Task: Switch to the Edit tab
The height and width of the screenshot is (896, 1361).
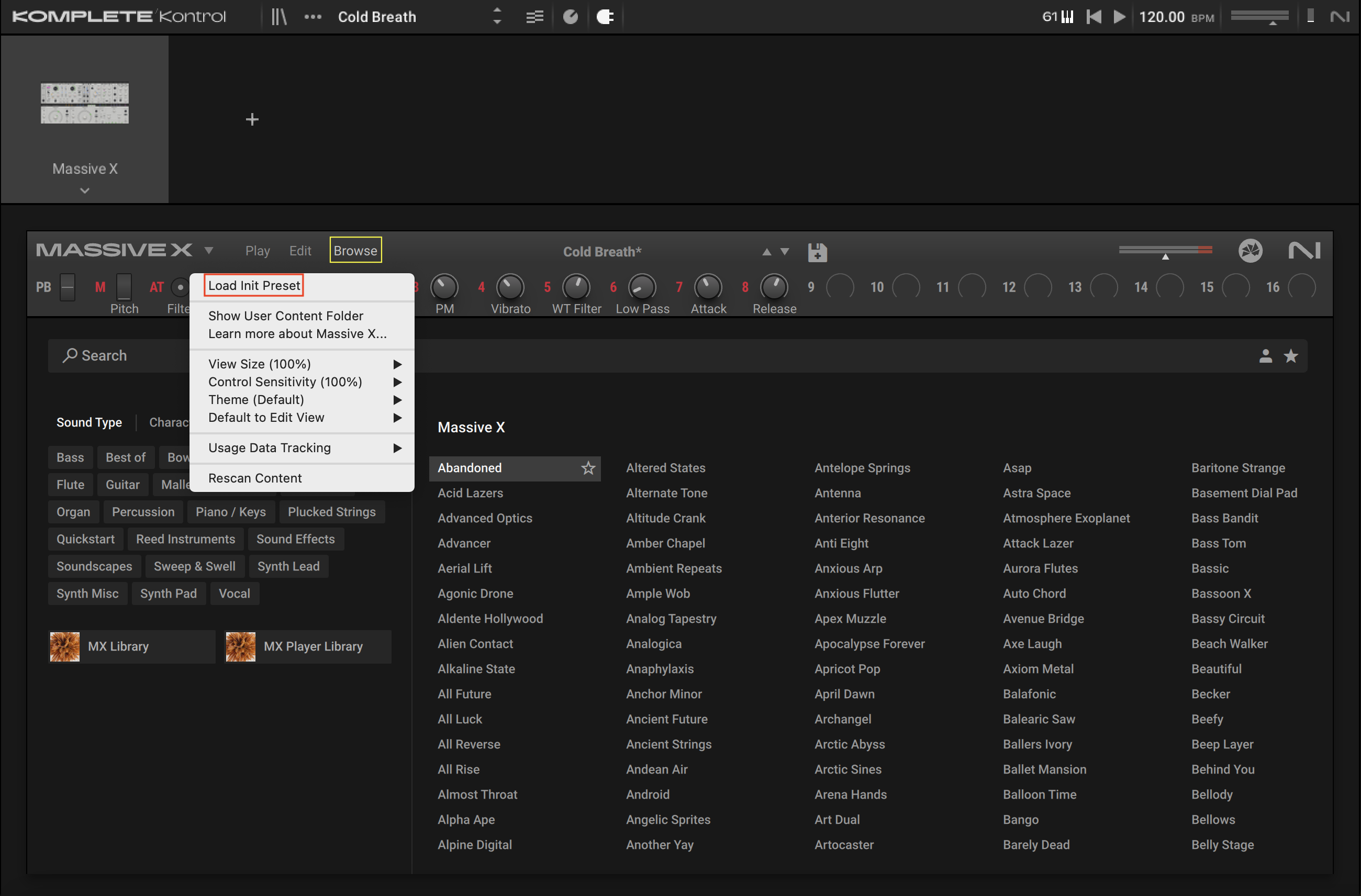Action: [x=300, y=251]
